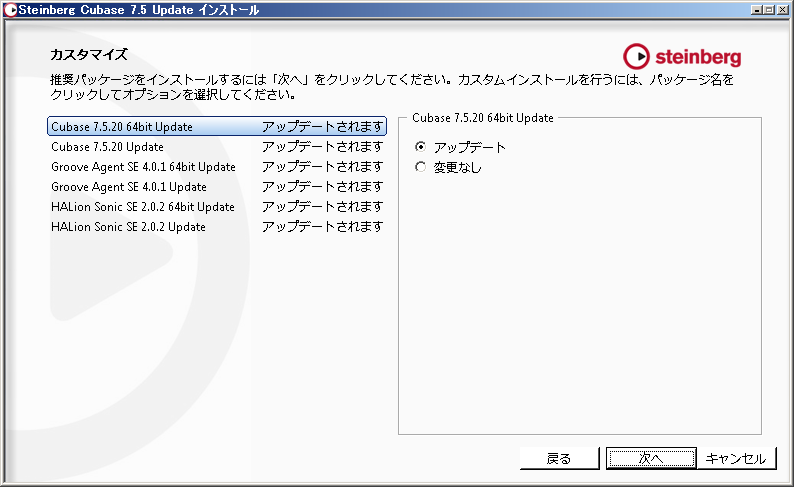Viewport: 794px width, 487px height.
Task: Minimize the installer window
Action: (757, 10)
